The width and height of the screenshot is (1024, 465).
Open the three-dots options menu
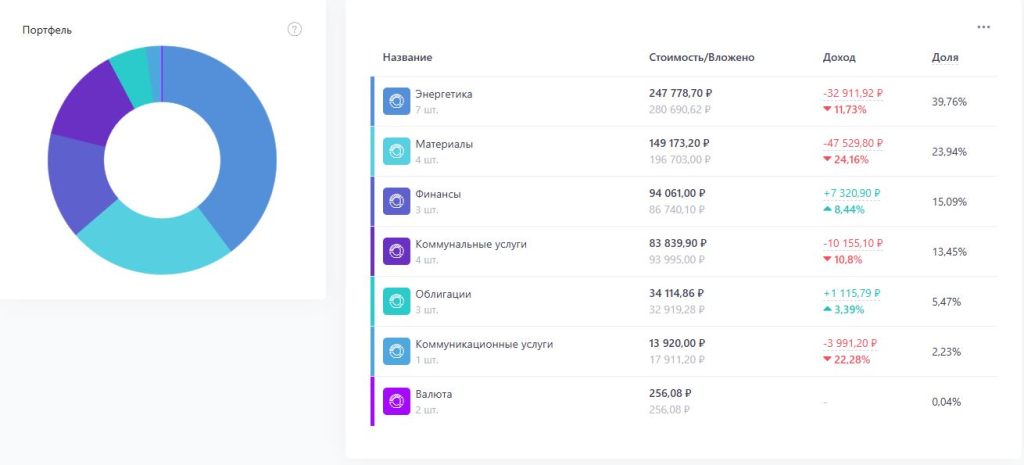[983, 27]
